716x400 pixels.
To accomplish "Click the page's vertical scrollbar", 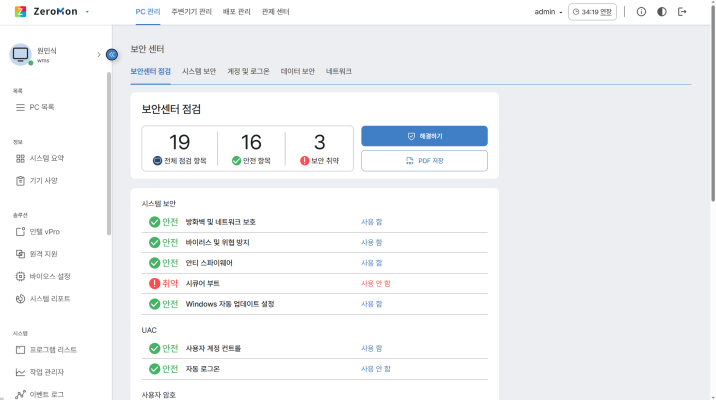I will point(711,150).
